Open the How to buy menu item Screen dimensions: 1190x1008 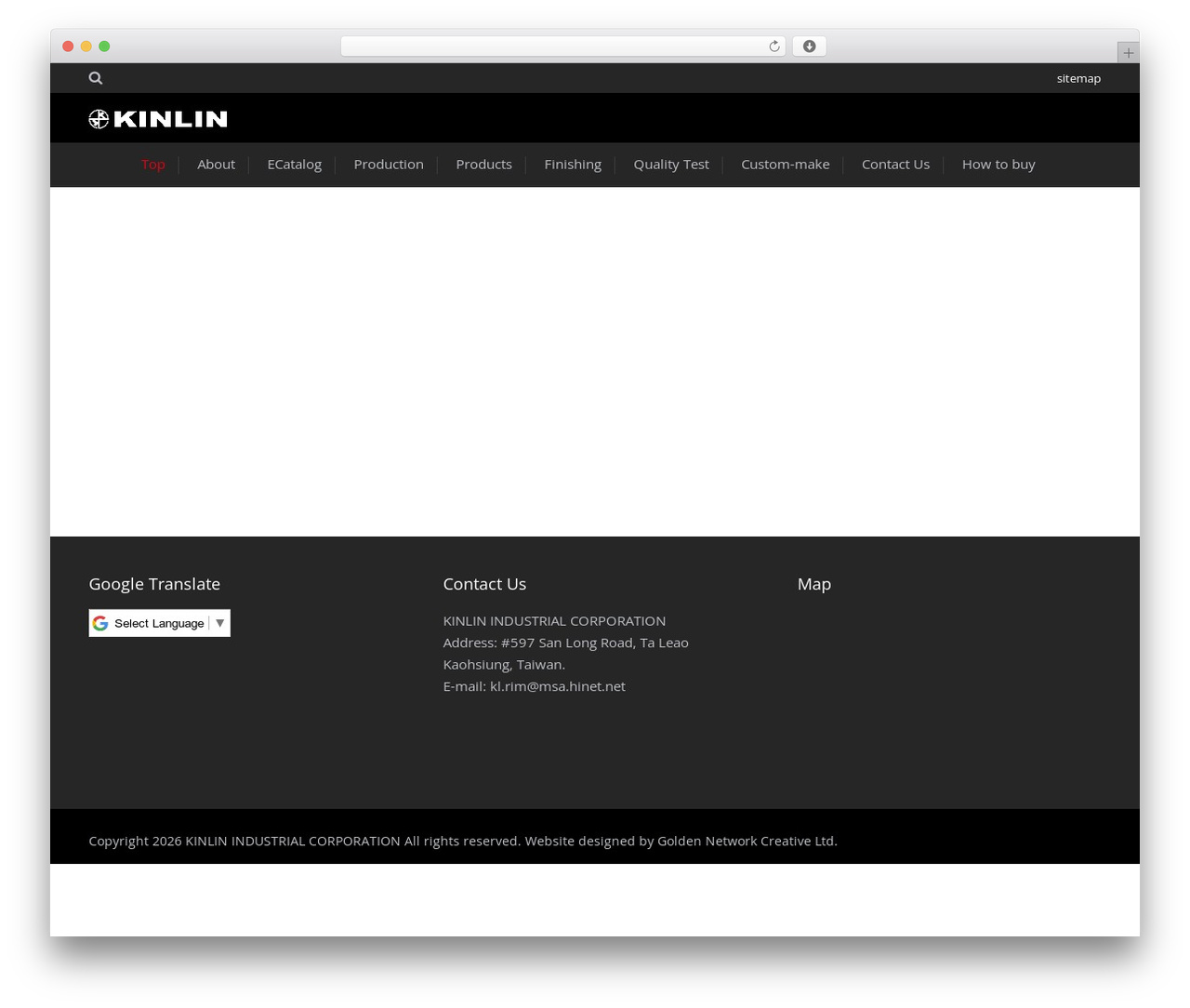coord(998,165)
